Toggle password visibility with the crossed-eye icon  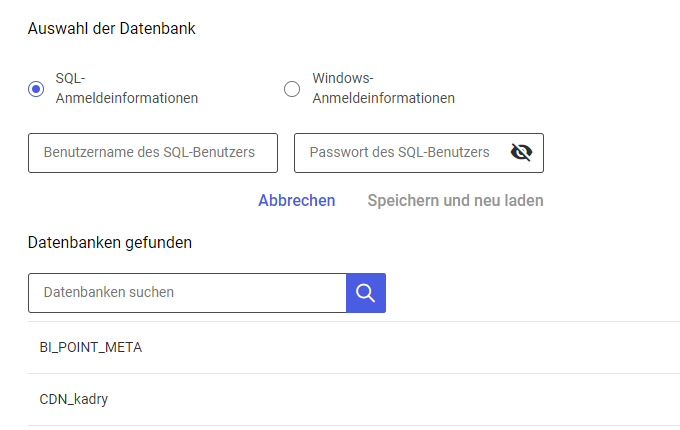(521, 152)
